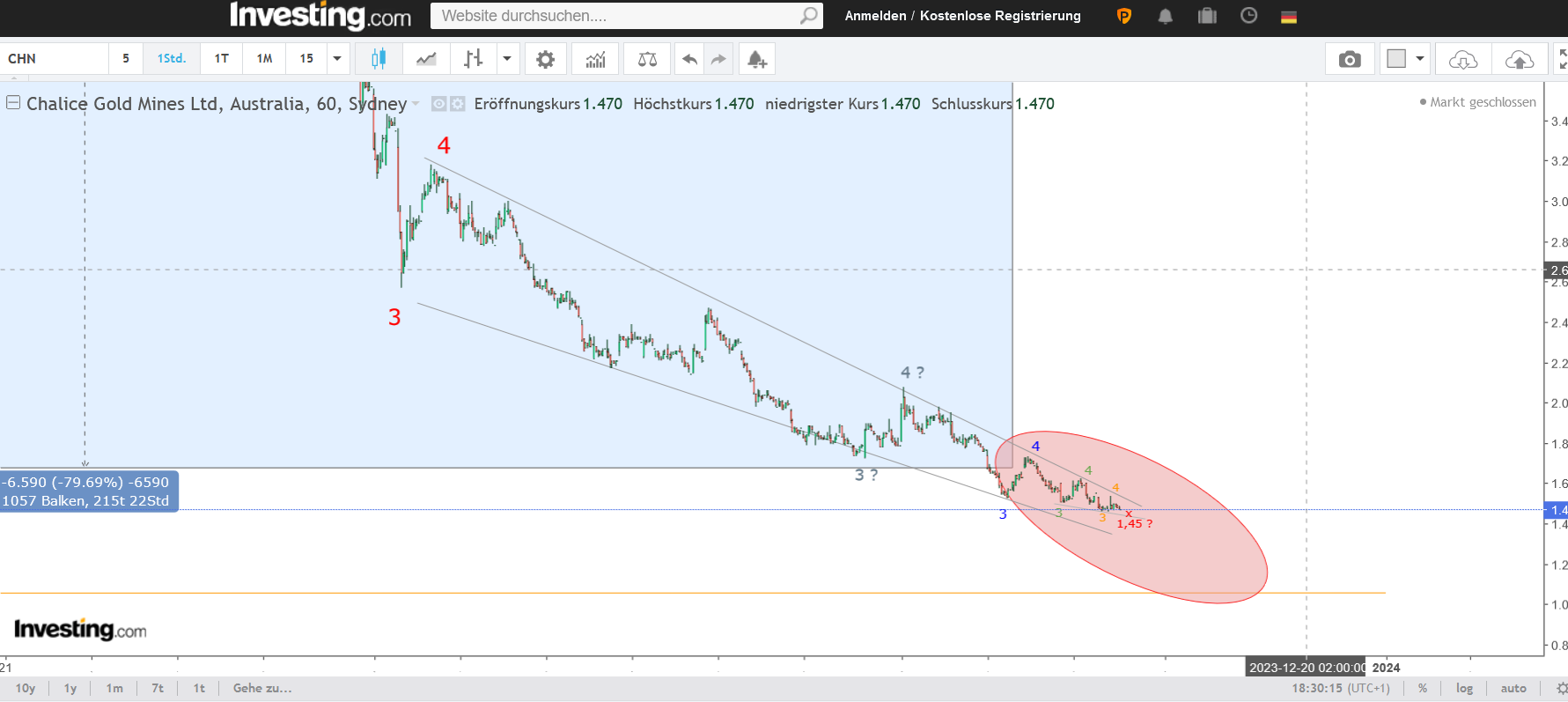This screenshot has height=702, width=1568.
Task: Open chart properties gear in the toolbar
Action: [x=546, y=59]
